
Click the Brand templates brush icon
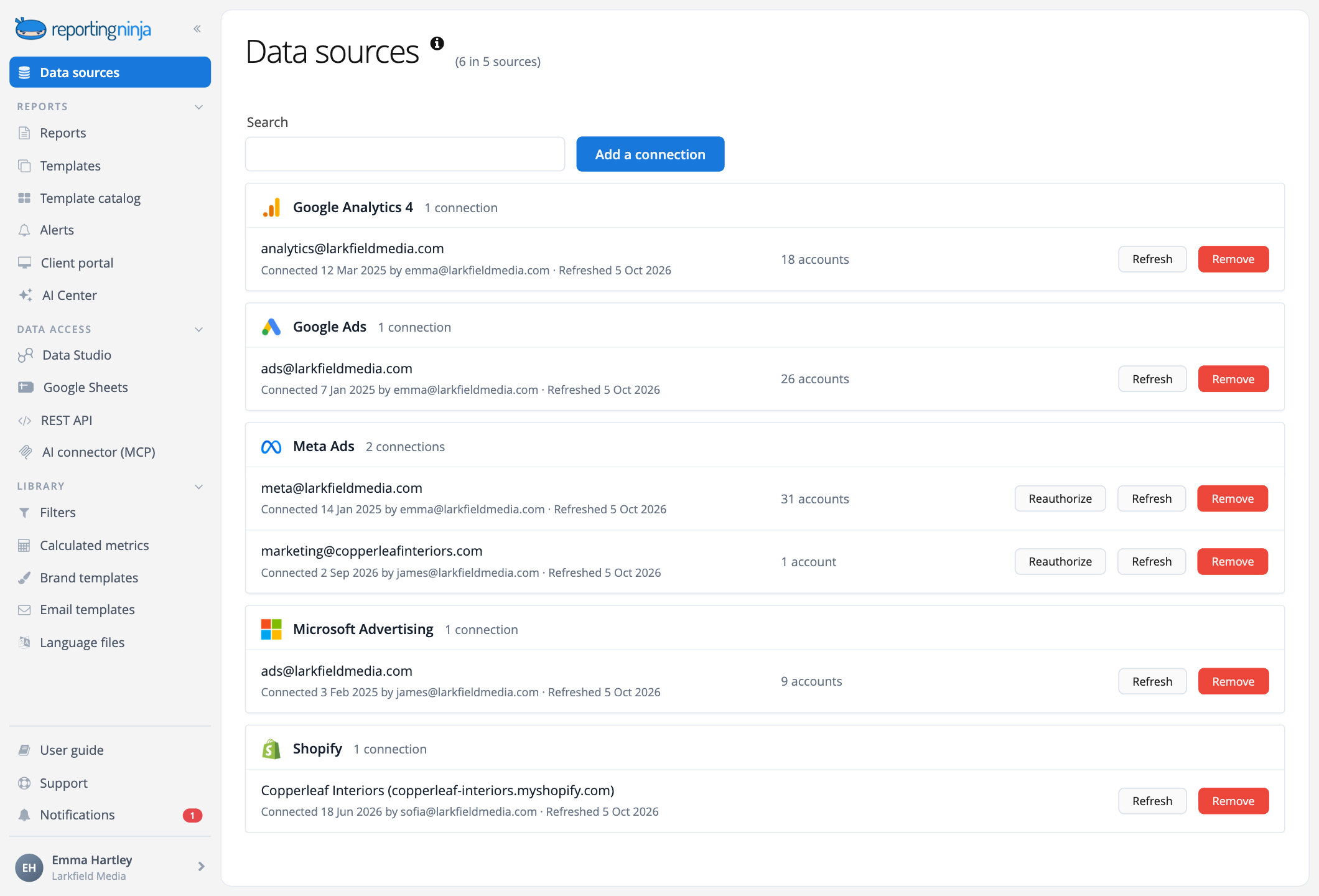[x=24, y=577]
